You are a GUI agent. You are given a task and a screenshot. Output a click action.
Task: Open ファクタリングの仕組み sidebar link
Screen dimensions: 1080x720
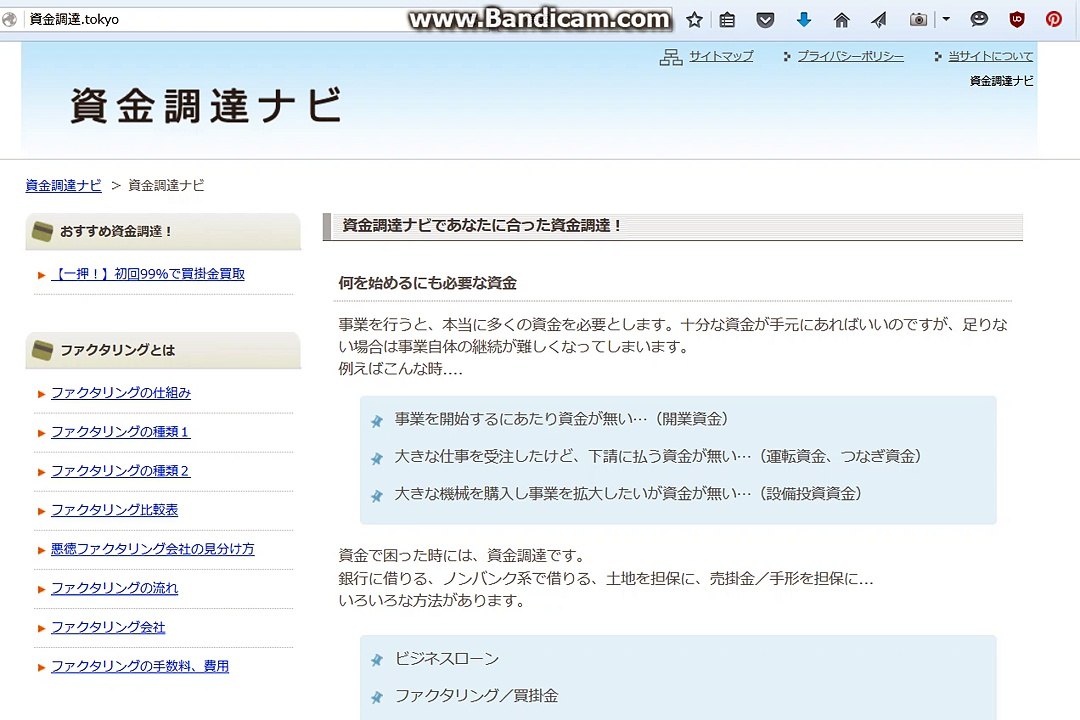121,393
